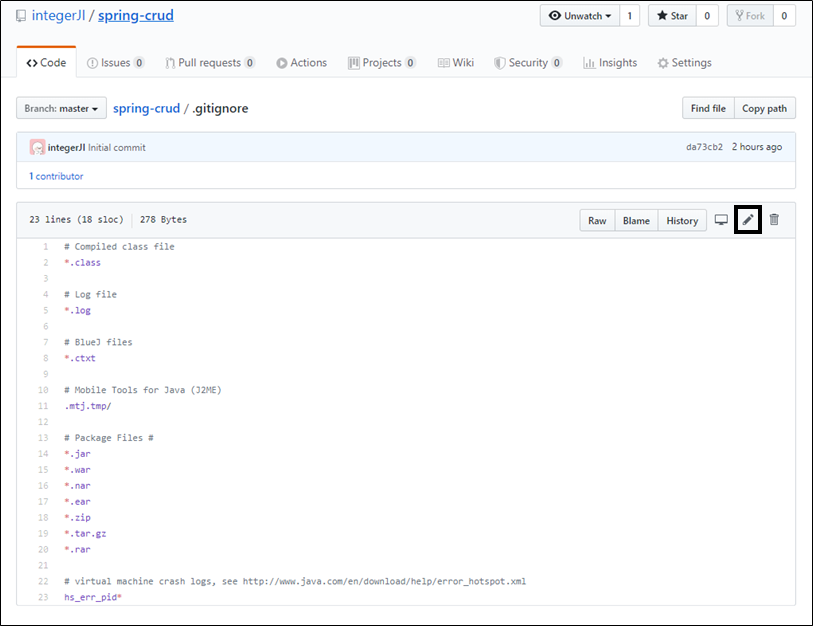Click the Copy path button
Viewport: 813px width, 626px height.
(x=764, y=108)
